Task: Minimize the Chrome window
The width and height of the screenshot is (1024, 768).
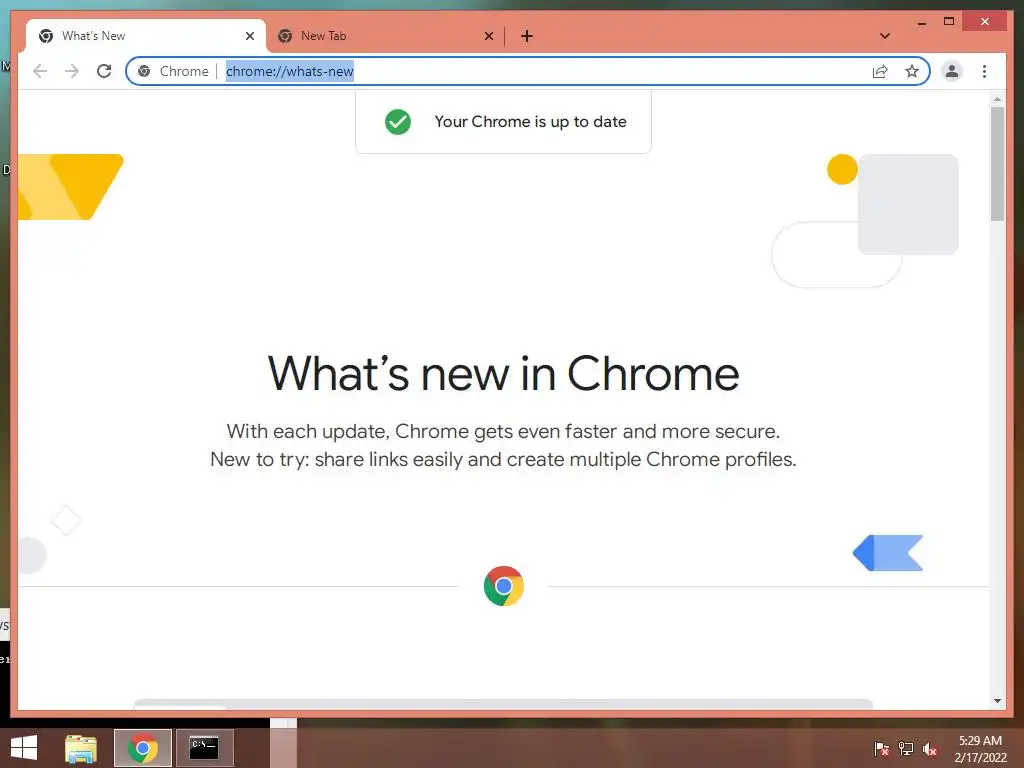Action: (921, 22)
